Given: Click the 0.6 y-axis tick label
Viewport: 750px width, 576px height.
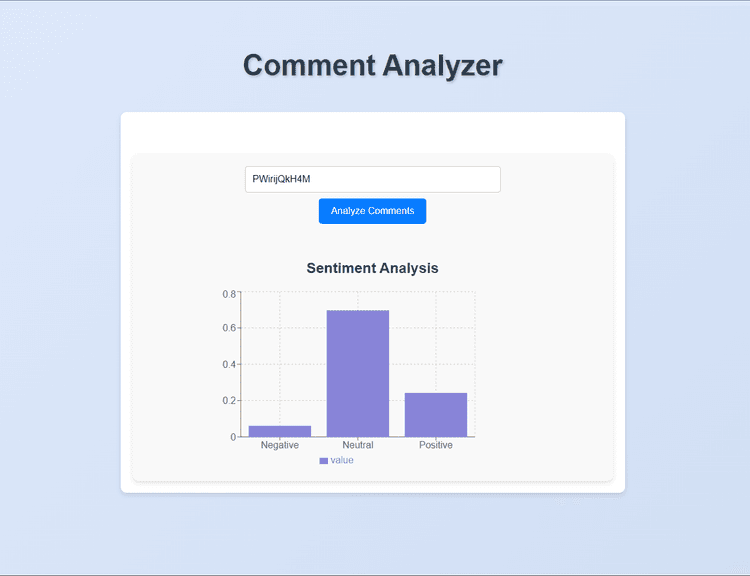Looking at the screenshot, I should tap(229, 328).
